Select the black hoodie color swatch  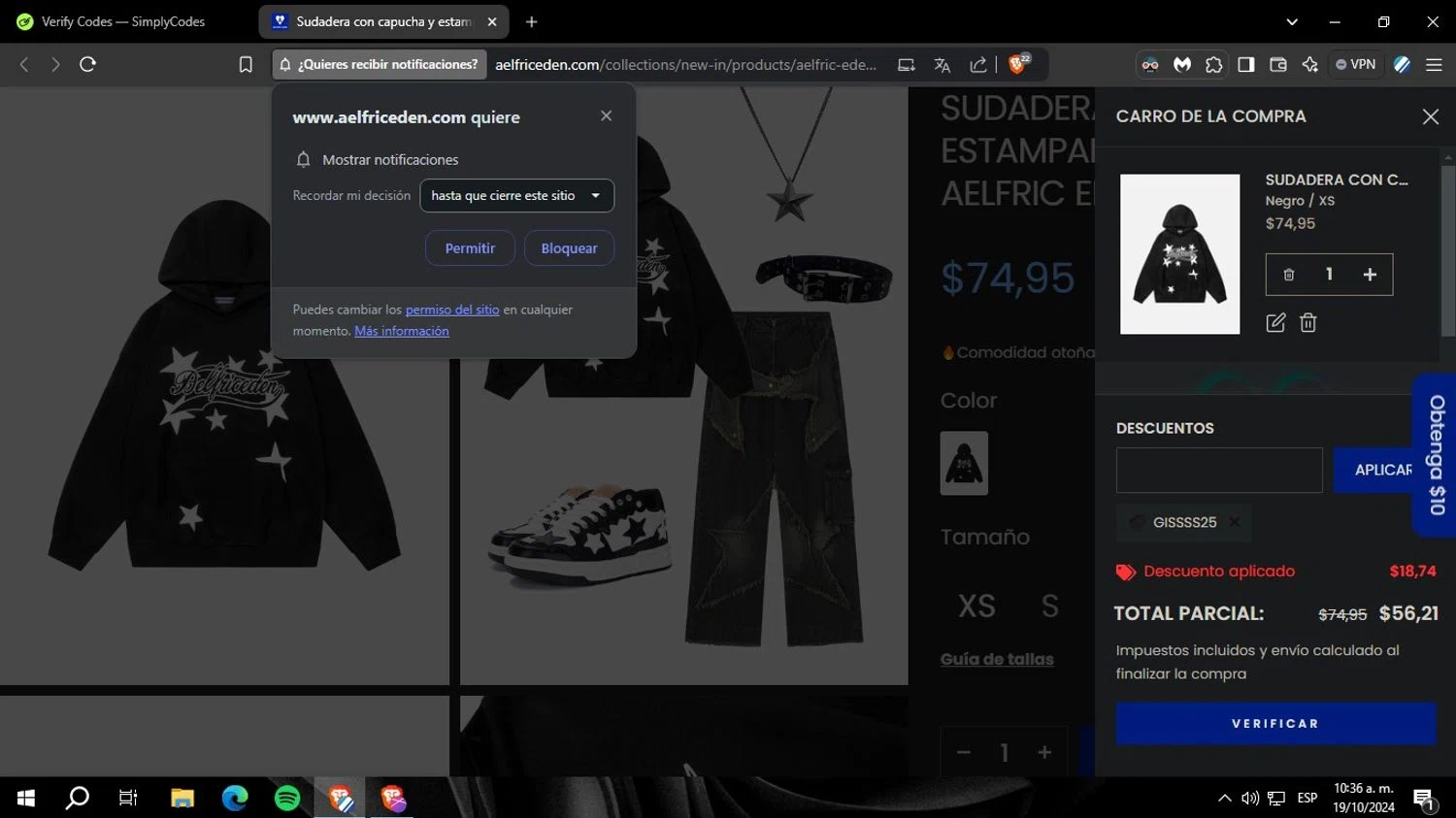[x=964, y=464]
